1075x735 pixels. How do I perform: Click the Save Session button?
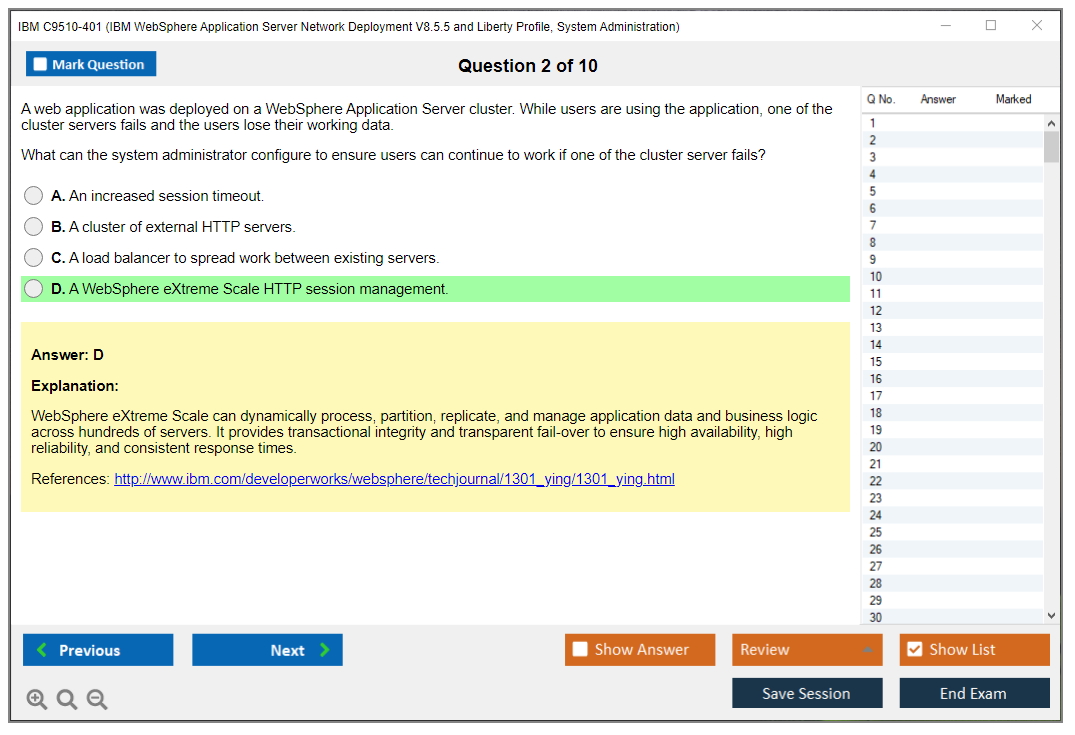[x=806, y=694]
